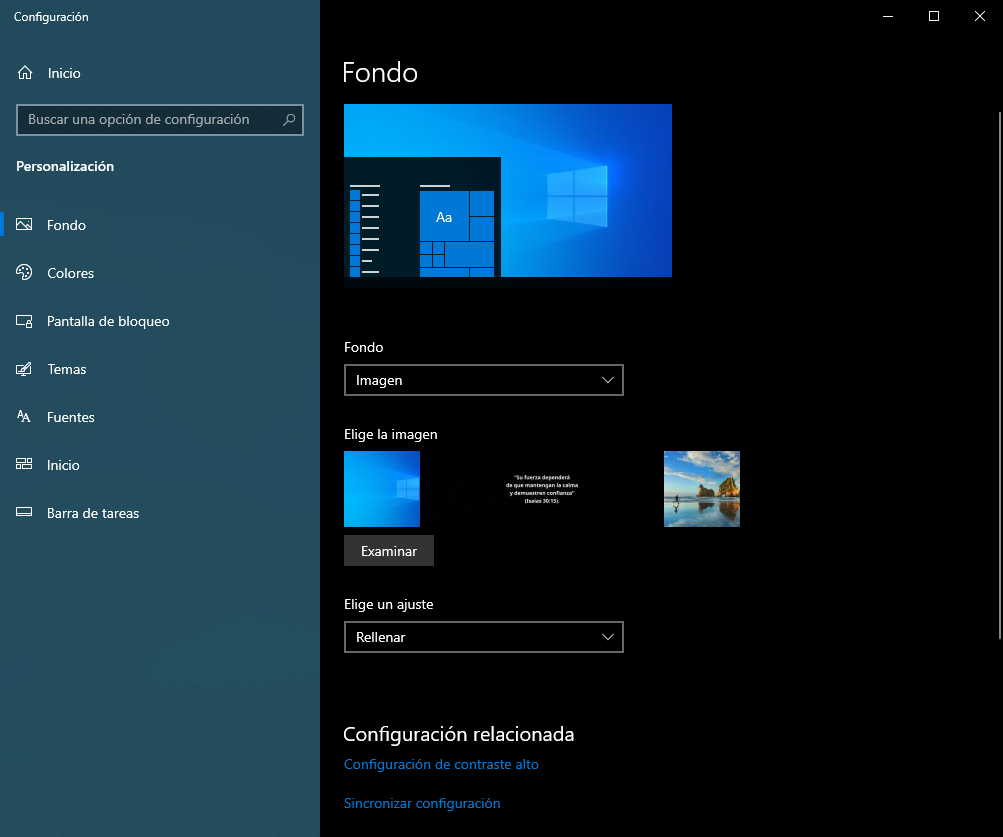Click the Fuentes font icon
This screenshot has height=837, width=1003.
click(25, 417)
